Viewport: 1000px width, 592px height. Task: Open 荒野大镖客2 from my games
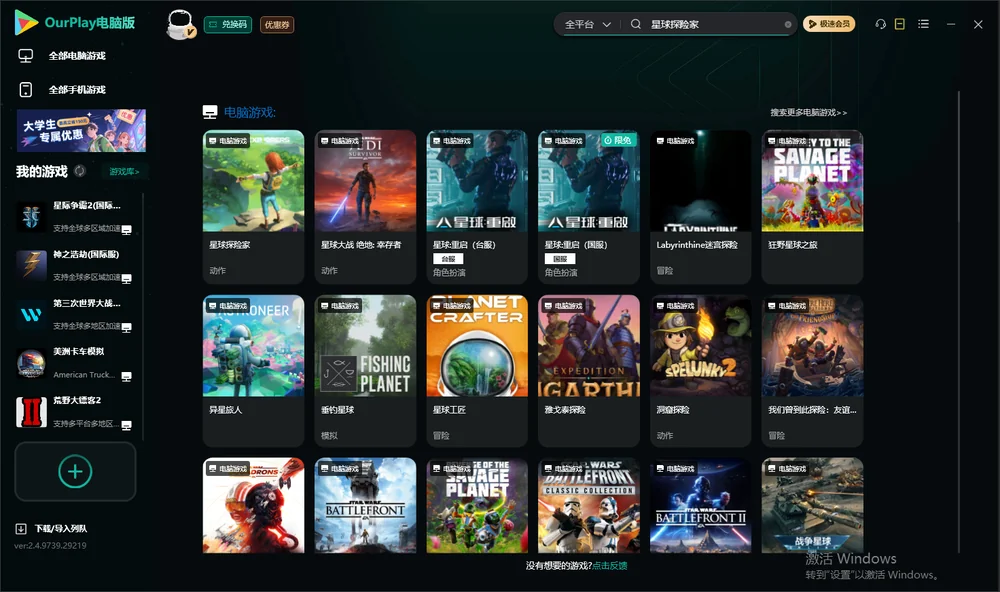pos(75,412)
